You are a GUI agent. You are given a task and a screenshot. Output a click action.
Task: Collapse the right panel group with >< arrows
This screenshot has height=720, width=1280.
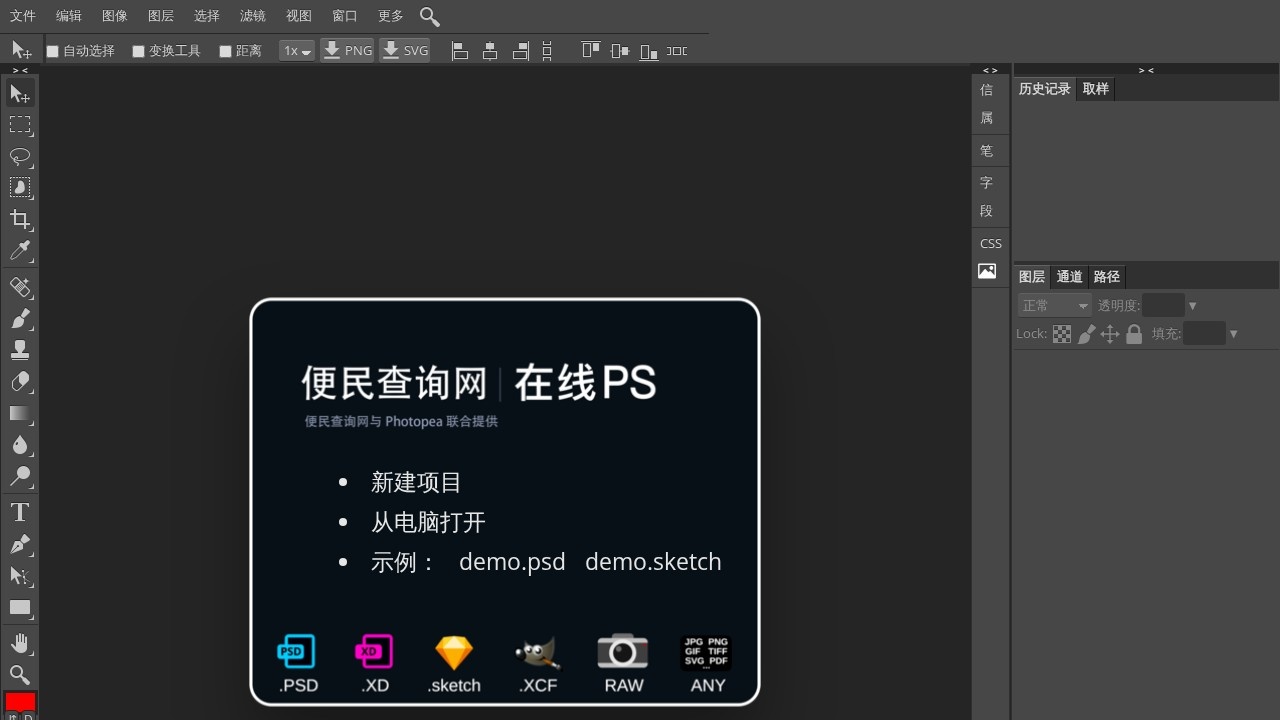click(x=1146, y=70)
